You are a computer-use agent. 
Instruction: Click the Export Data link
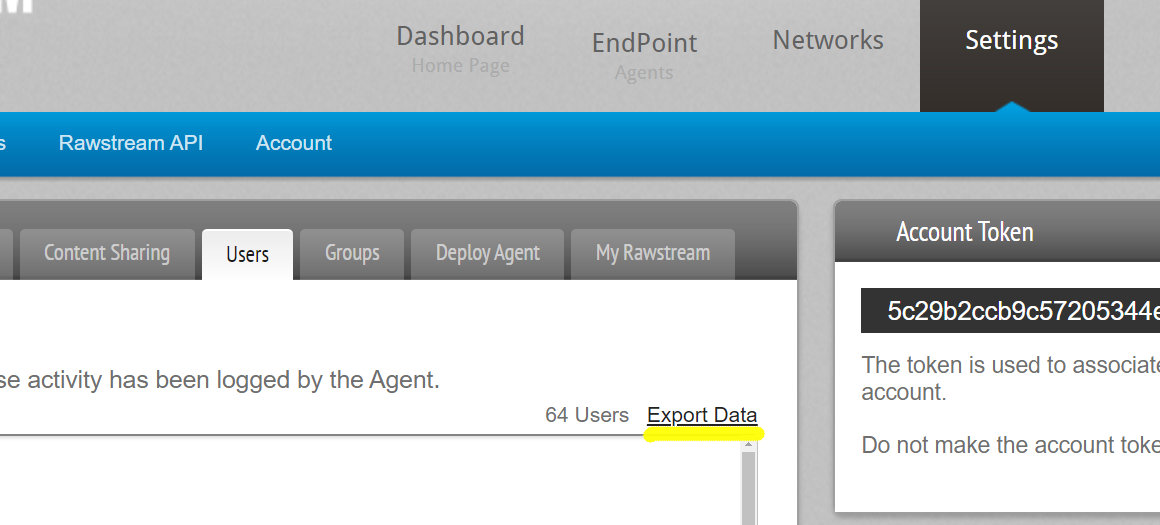tap(702, 415)
